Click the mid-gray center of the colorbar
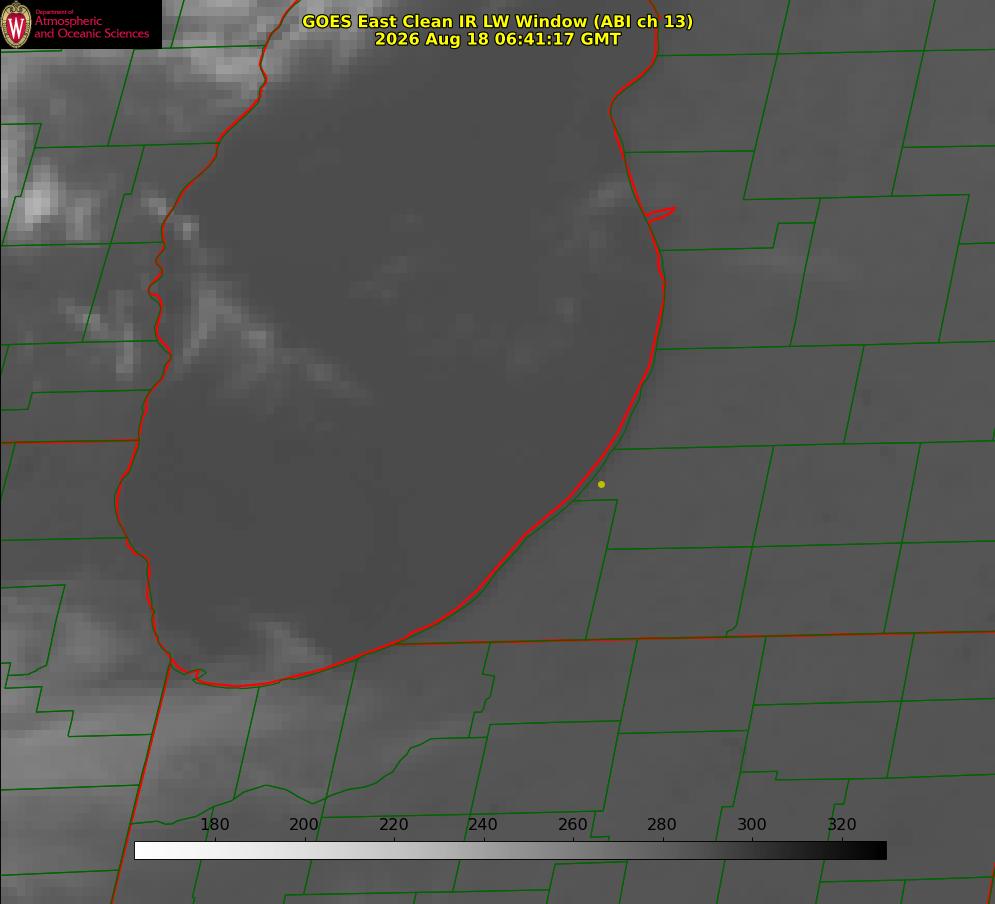The width and height of the screenshot is (995, 904). 510,850
